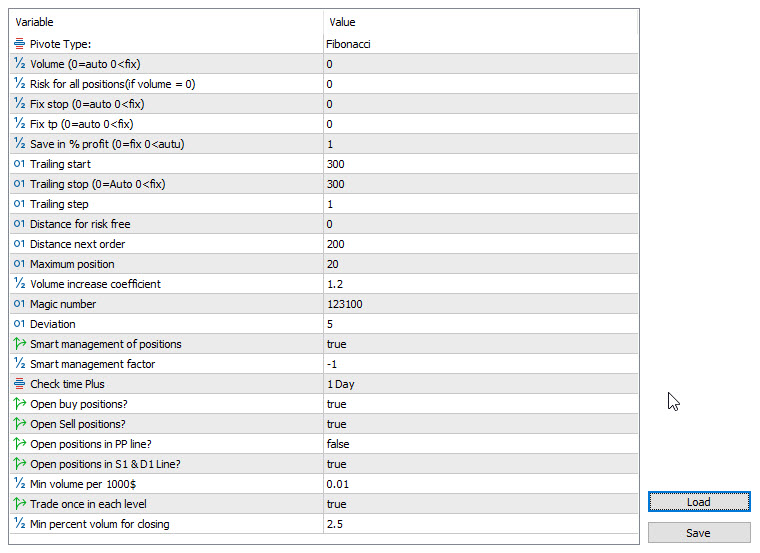Click the Open buy positions boolean icon
760x553 pixels.
[x=20, y=404]
